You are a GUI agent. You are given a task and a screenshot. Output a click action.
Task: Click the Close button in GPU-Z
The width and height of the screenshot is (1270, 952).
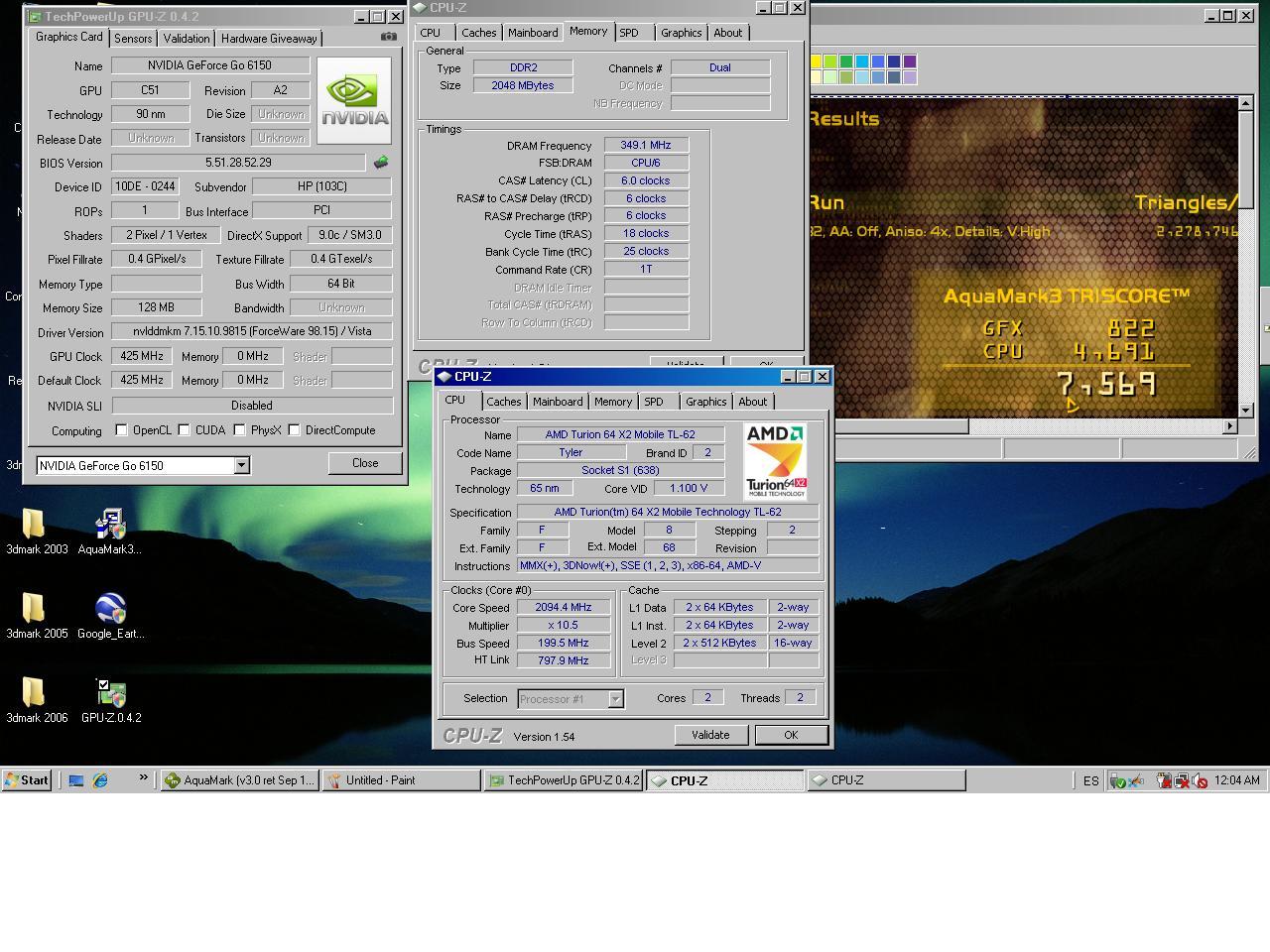point(365,463)
